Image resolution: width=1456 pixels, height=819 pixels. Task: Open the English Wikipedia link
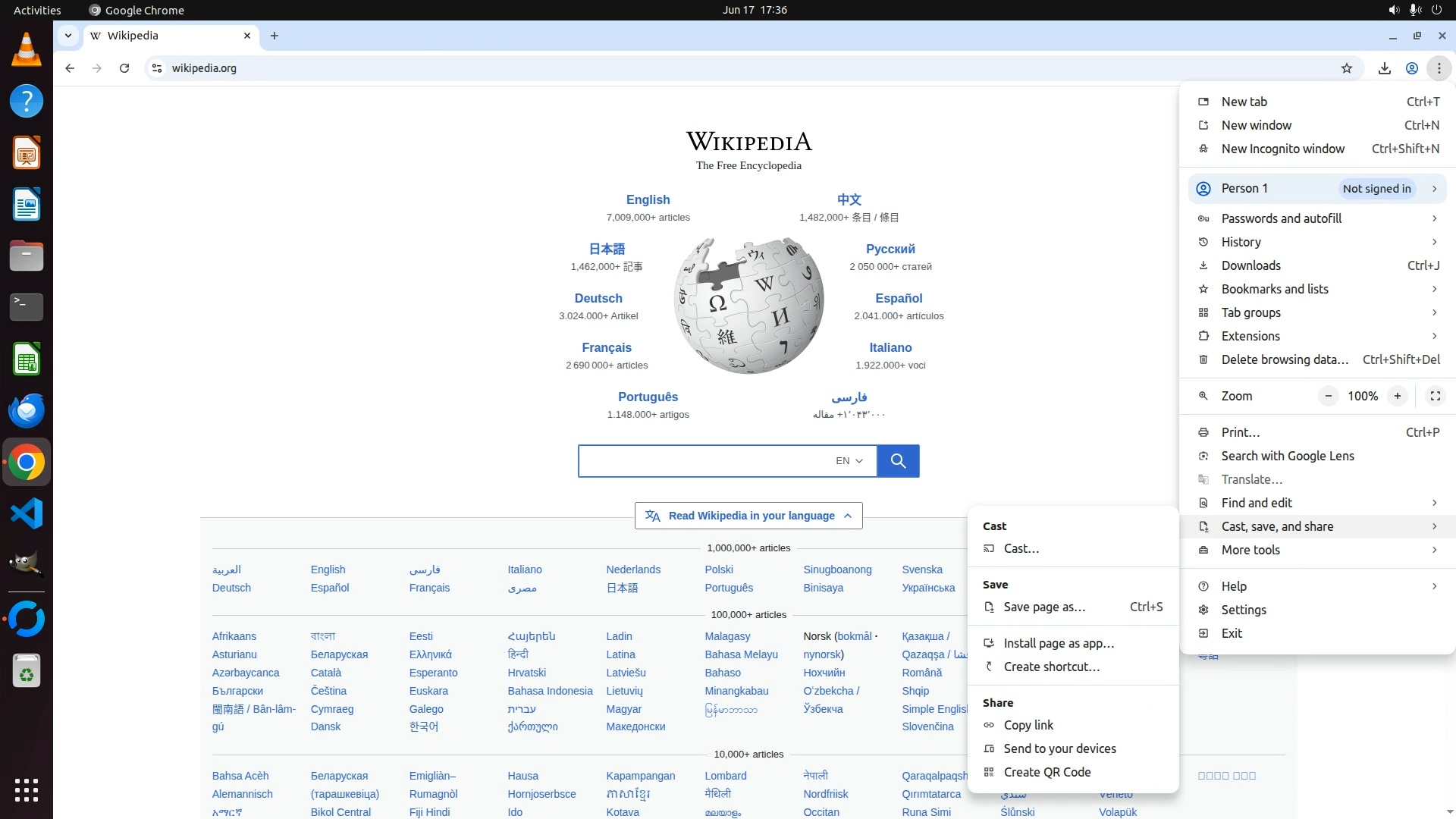pyautogui.click(x=648, y=199)
